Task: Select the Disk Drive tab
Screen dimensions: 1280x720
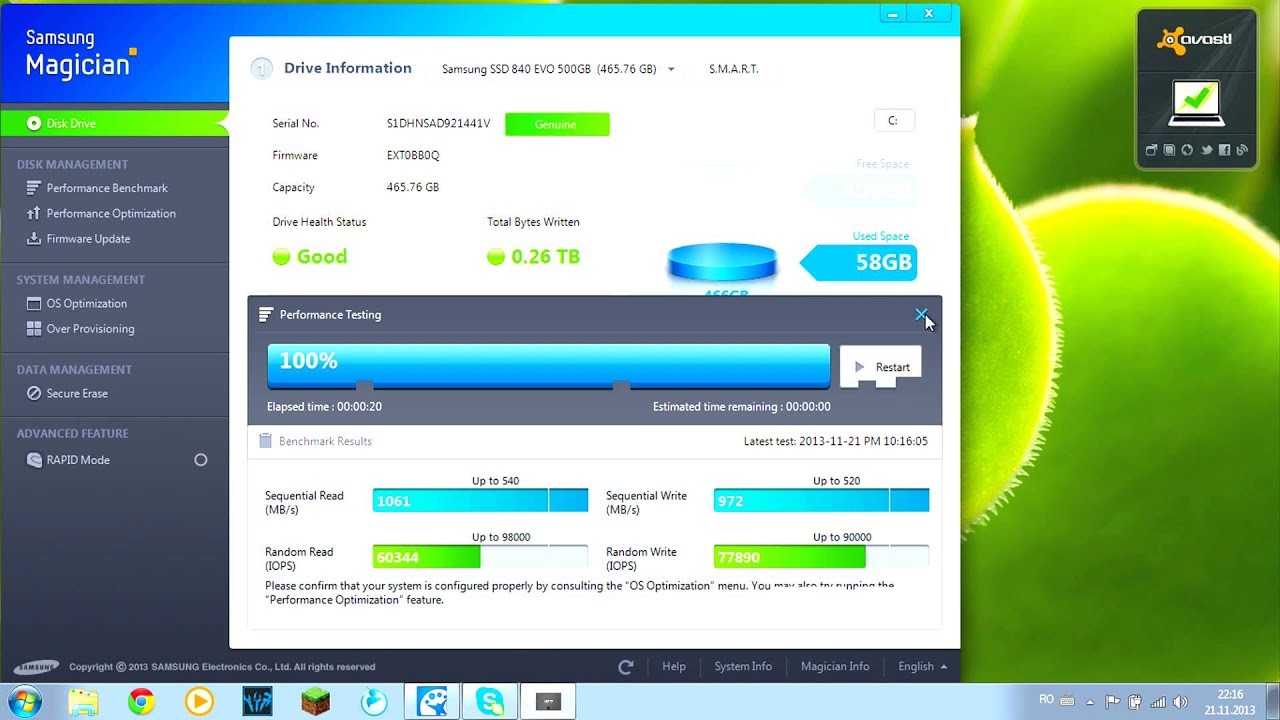Action: [114, 123]
